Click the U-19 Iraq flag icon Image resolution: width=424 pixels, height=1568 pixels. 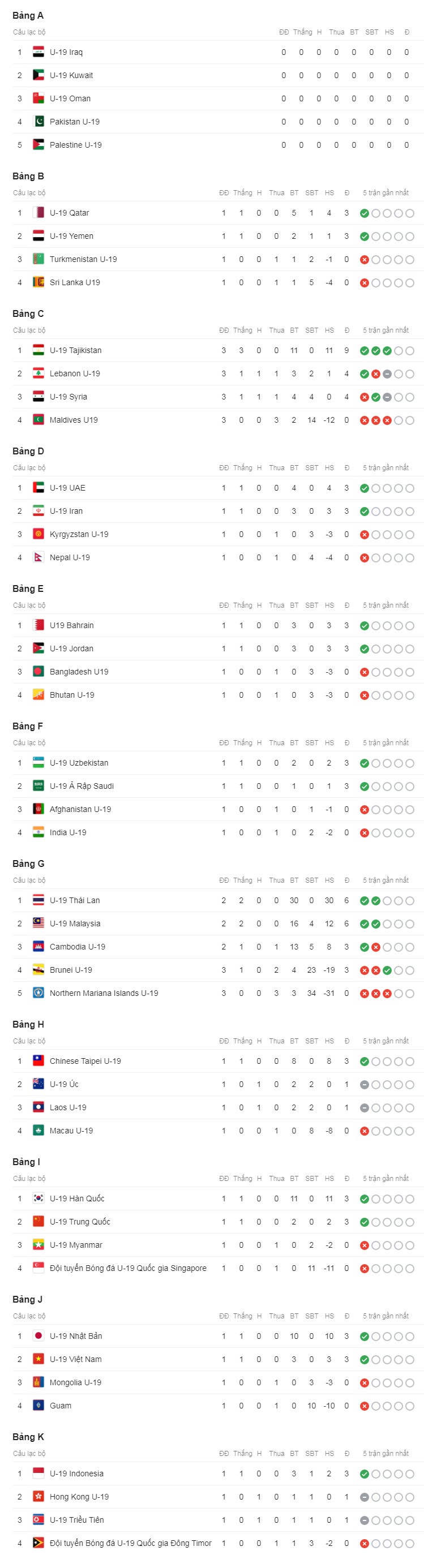[x=38, y=53]
